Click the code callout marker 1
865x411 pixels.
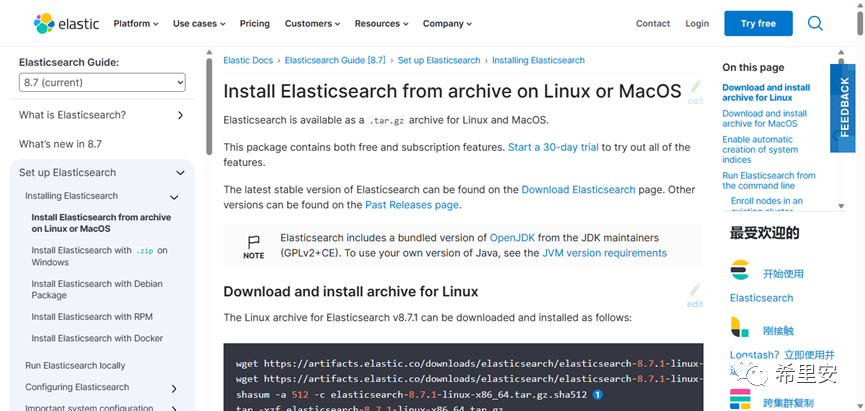click(597, 394)
